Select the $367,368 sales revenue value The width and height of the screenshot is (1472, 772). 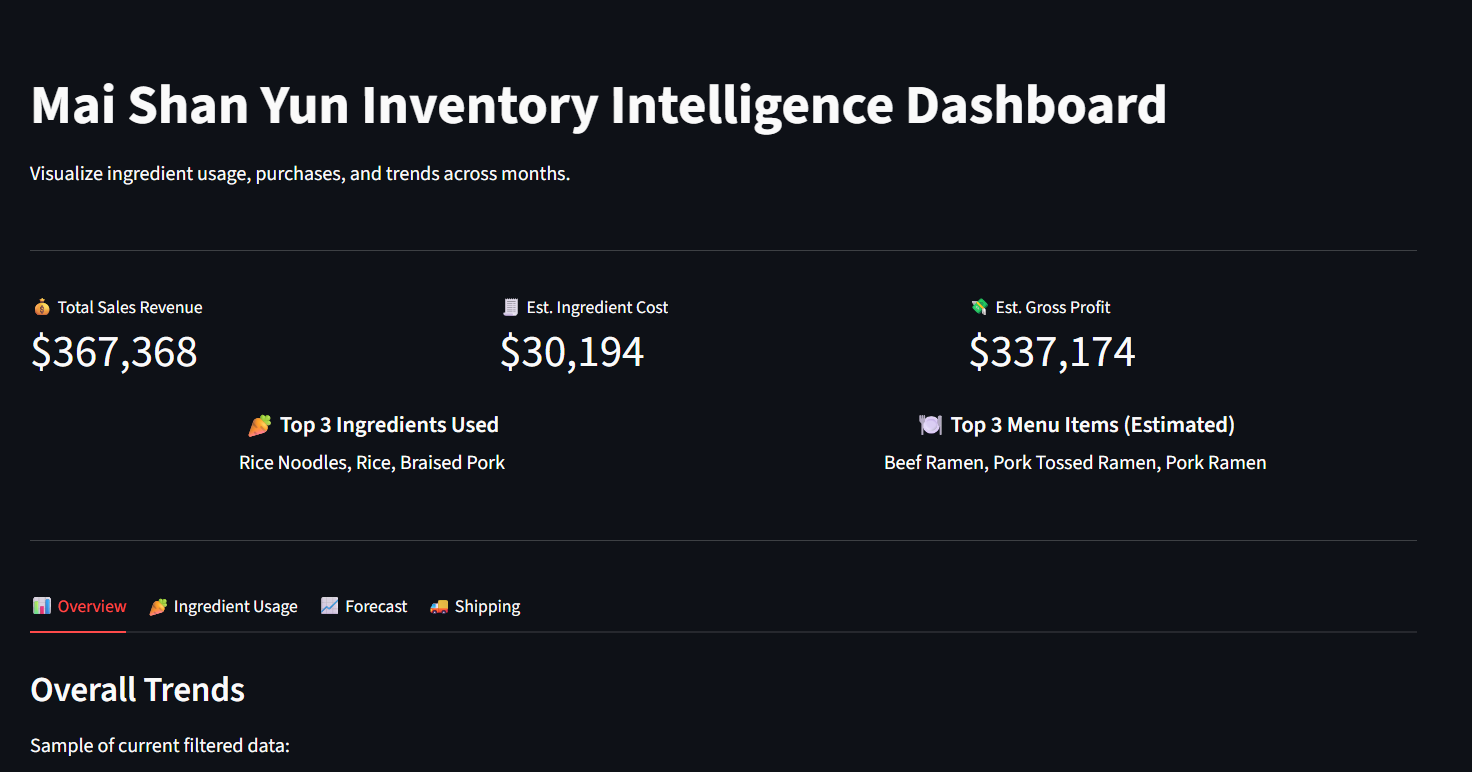(x=114, y=352)
